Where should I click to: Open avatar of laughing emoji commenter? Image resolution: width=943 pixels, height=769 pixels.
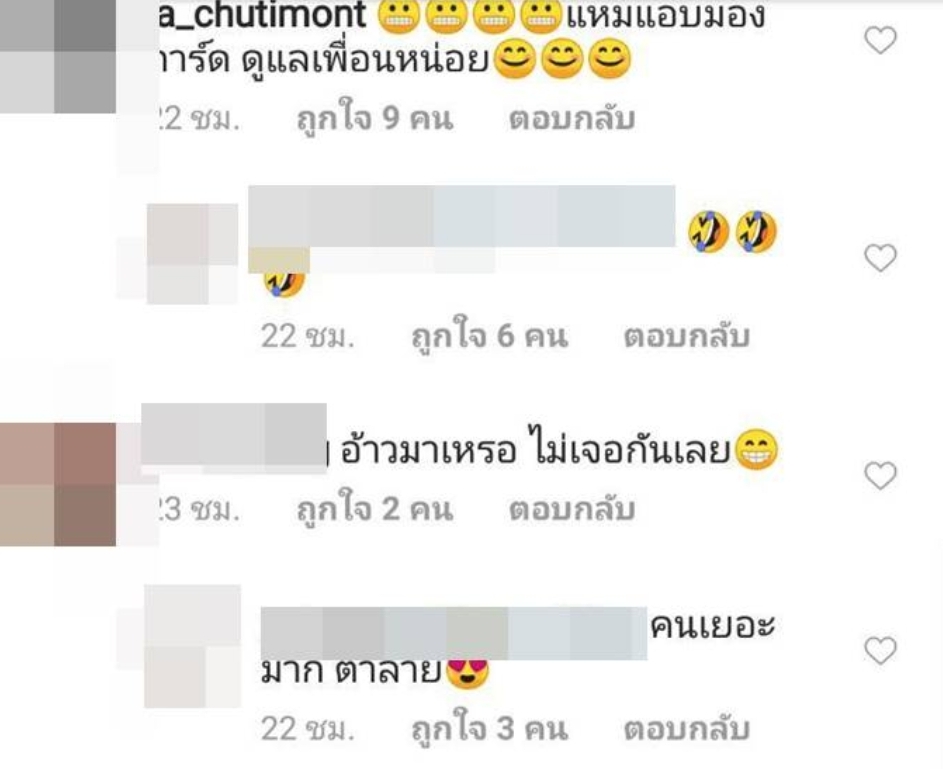192,254
